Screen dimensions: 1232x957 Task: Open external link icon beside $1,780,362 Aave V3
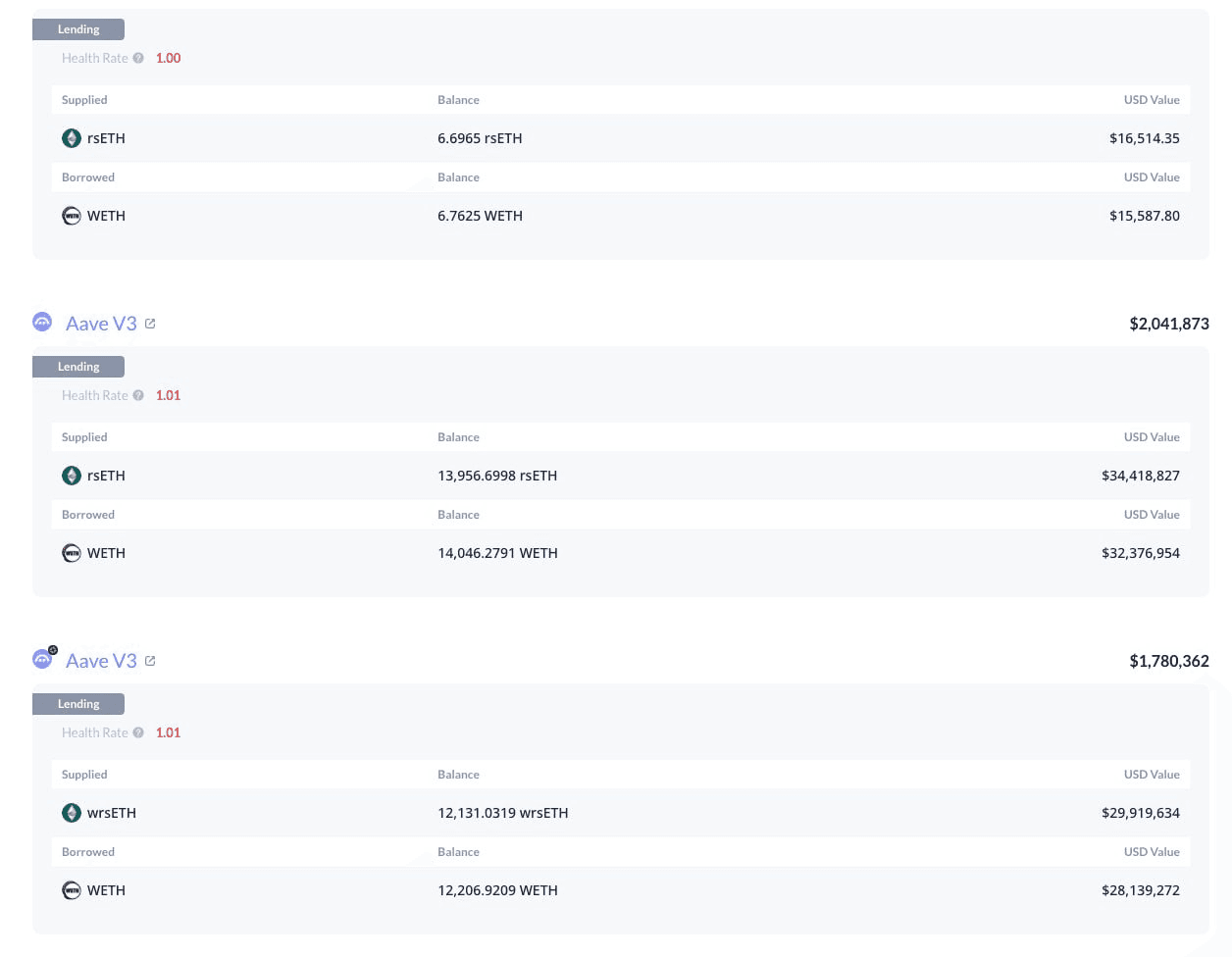tap(150, 661)
